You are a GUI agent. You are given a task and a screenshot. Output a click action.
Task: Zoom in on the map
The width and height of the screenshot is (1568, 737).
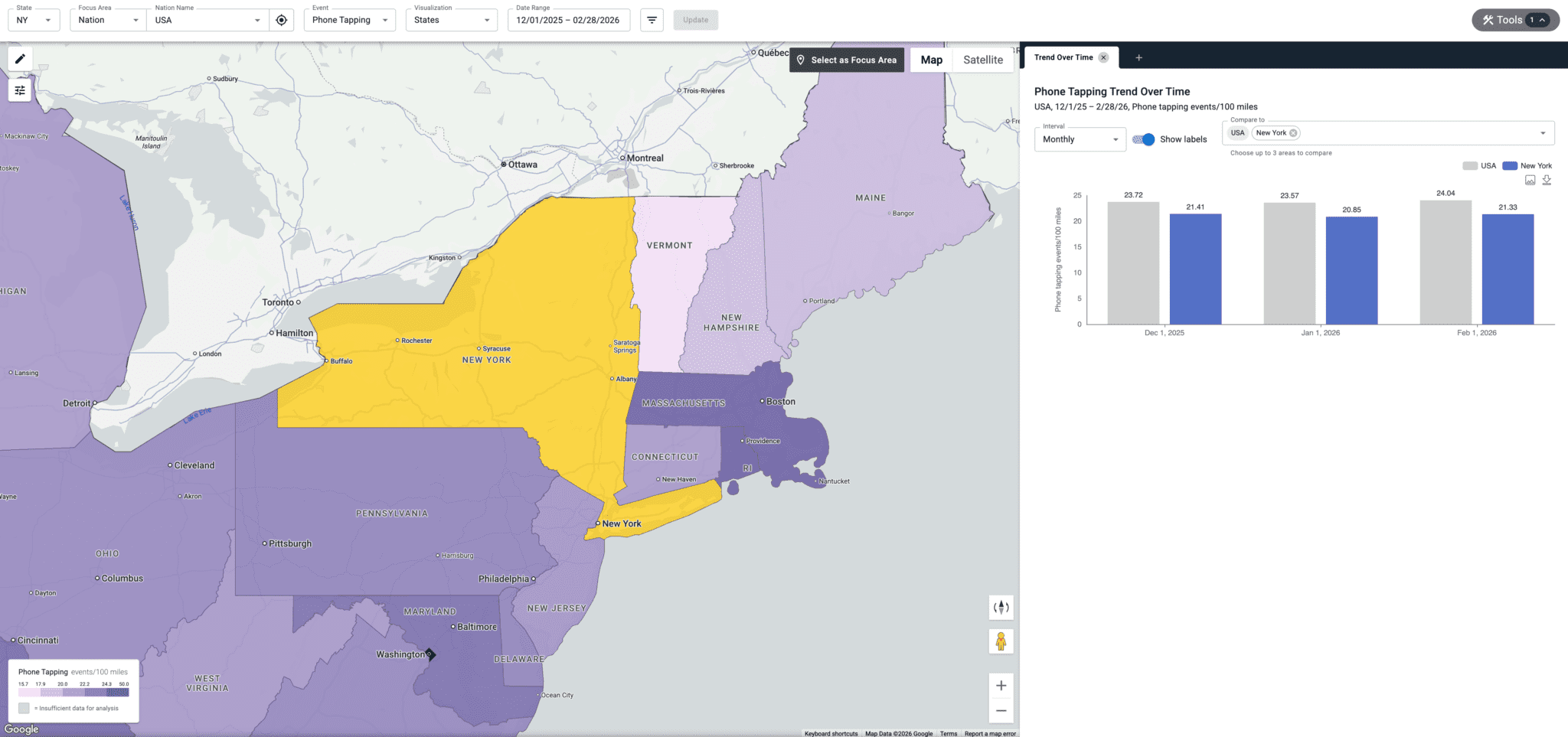(1001, 686)
